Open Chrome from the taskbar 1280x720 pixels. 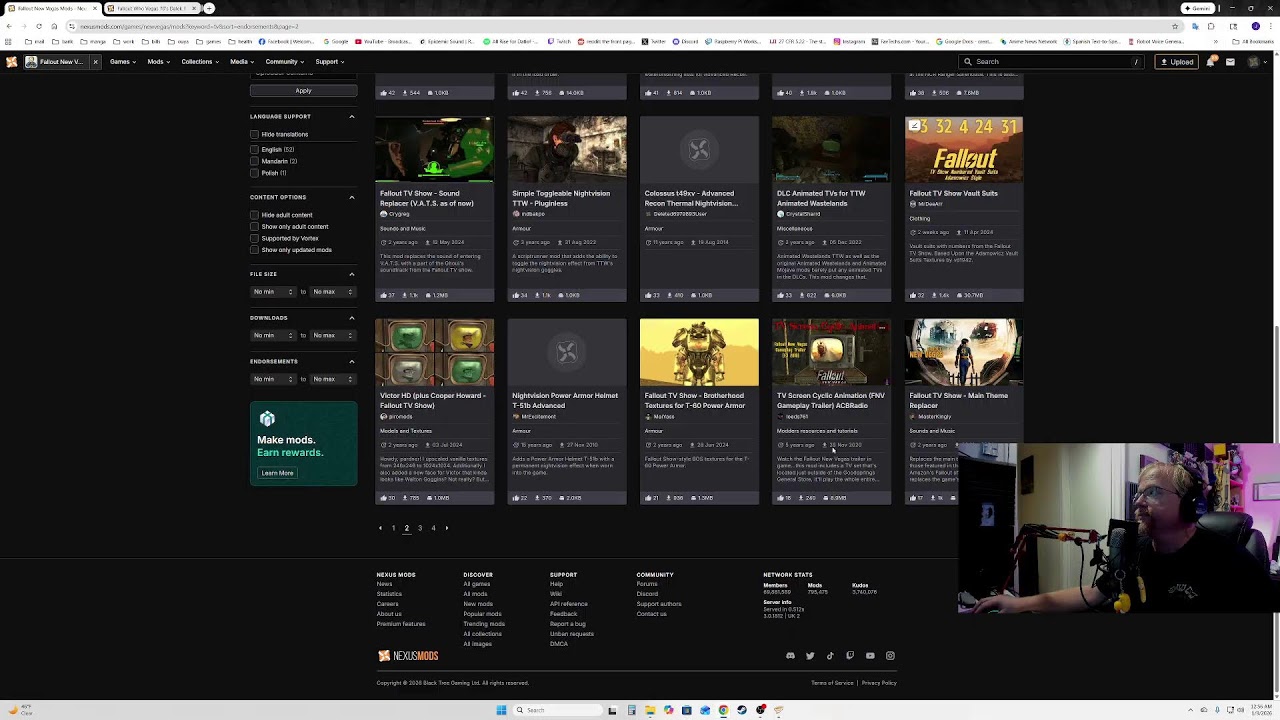click(x=723, y=710)
